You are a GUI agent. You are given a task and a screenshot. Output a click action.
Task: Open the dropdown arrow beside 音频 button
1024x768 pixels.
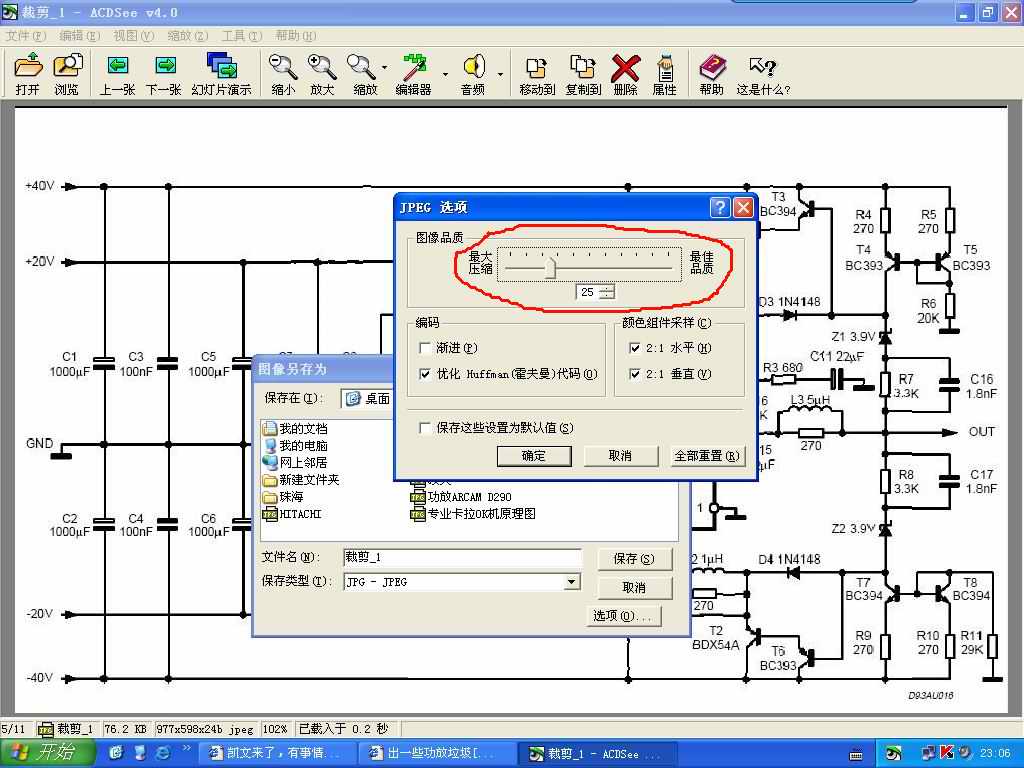pyautogui.click(x=501, y=74)
